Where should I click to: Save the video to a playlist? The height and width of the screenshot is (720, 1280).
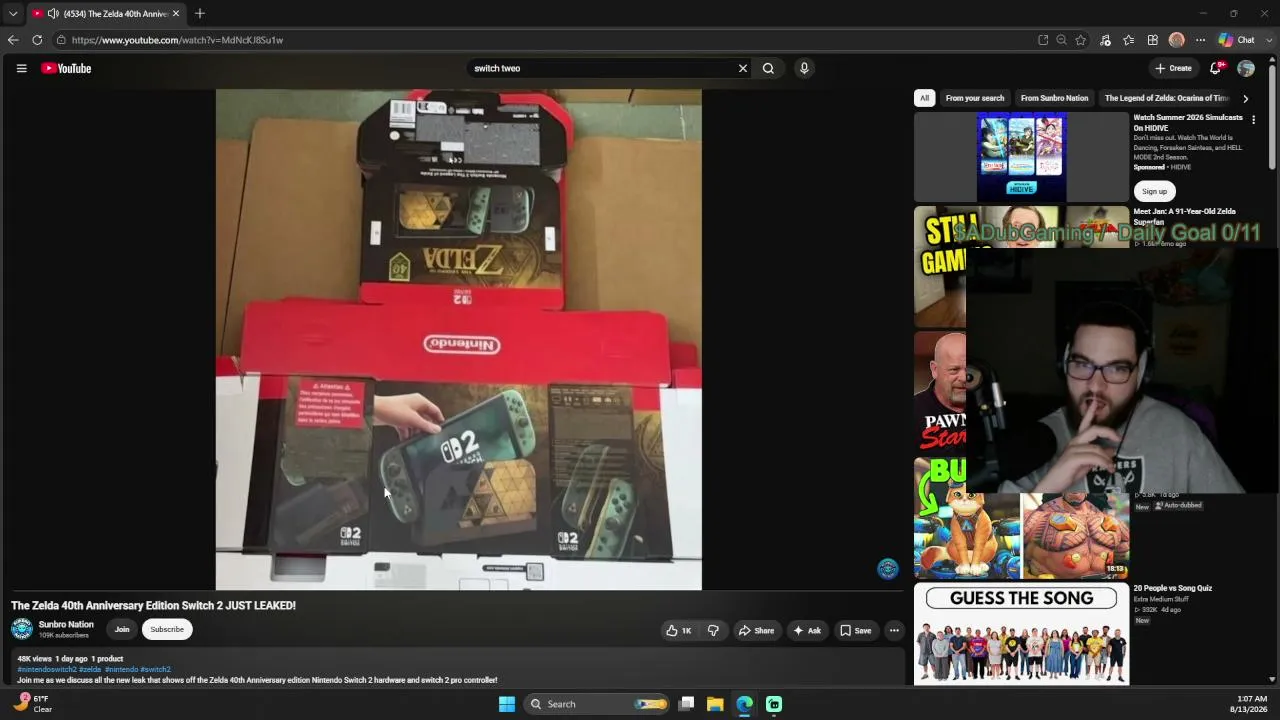point(856,630)
